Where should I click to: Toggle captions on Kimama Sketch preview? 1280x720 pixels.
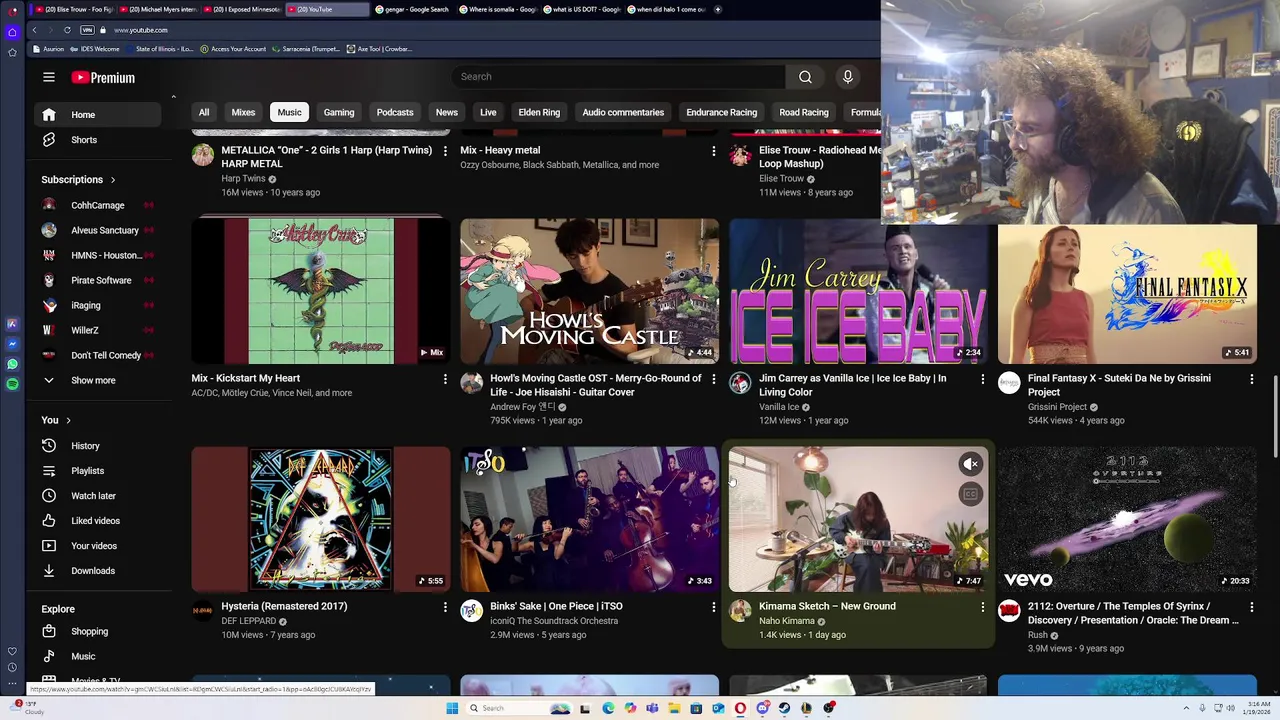pos(970,494)
